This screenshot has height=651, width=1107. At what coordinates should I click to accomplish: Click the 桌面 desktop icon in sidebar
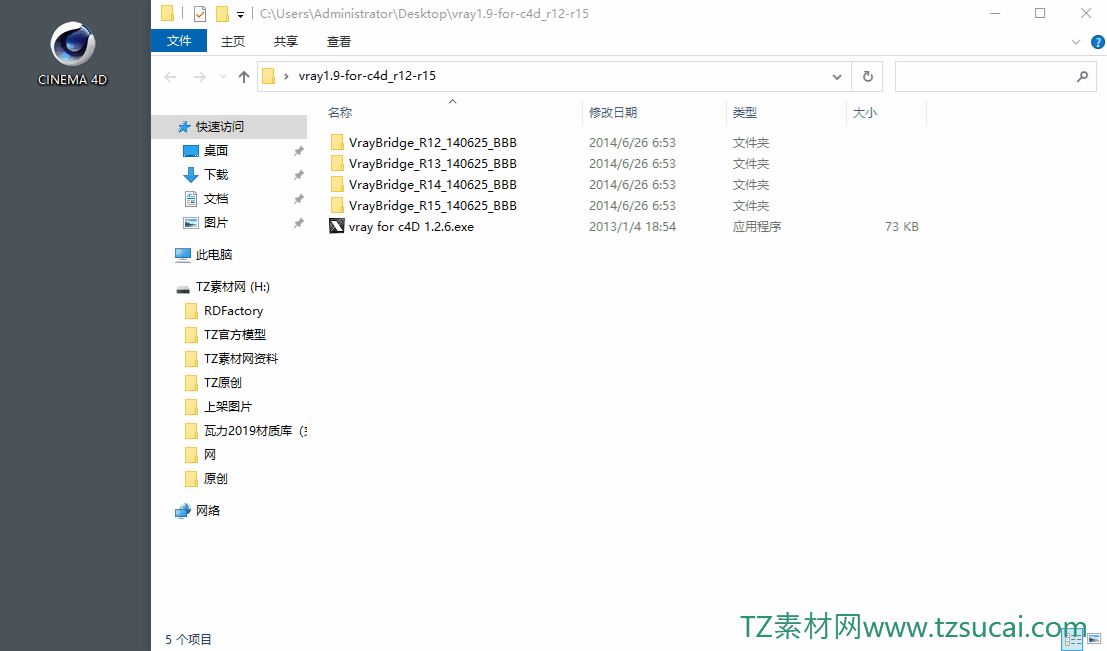191,151
